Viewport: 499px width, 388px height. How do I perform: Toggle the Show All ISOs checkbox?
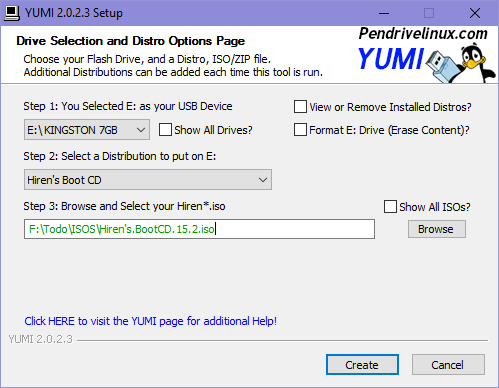(x=390, y=207)
